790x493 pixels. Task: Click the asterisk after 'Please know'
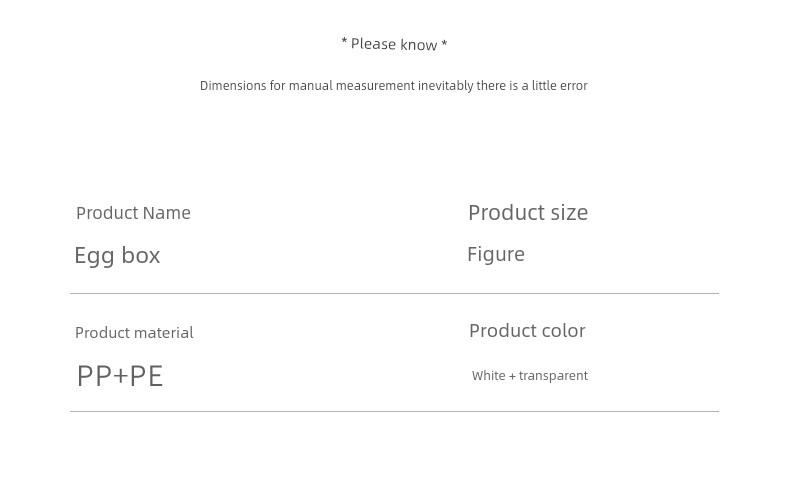[444, 42]
